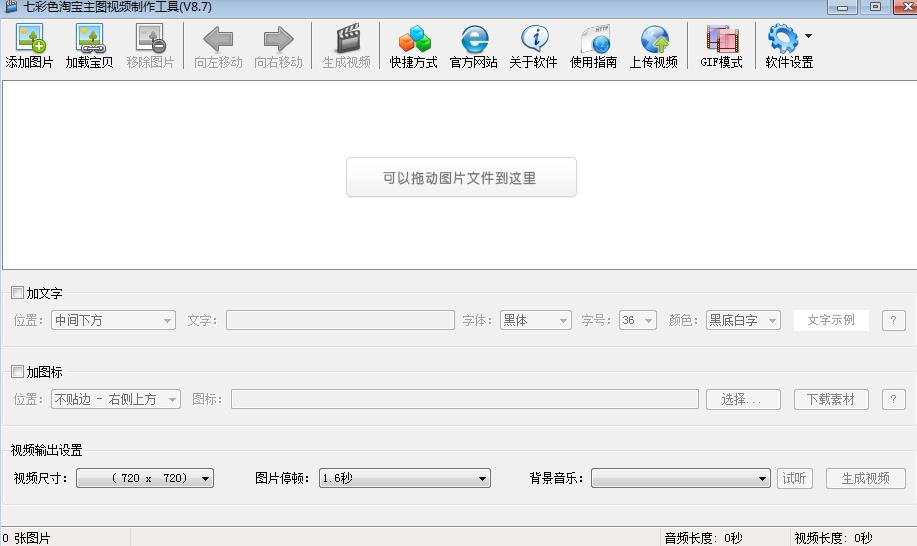The width and height of the screenshot is (917, 546).
Task: Open icon position dropdown 不贴边 - 右侧上方
Action: 116,399
